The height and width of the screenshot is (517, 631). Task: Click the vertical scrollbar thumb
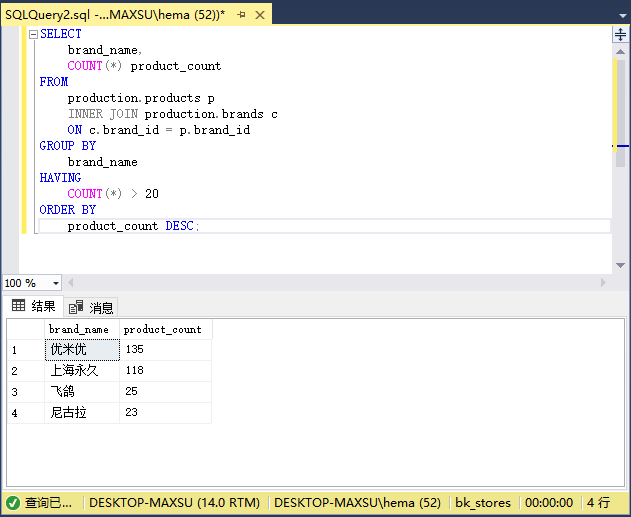pyautogui.click(x=620, y=113)
